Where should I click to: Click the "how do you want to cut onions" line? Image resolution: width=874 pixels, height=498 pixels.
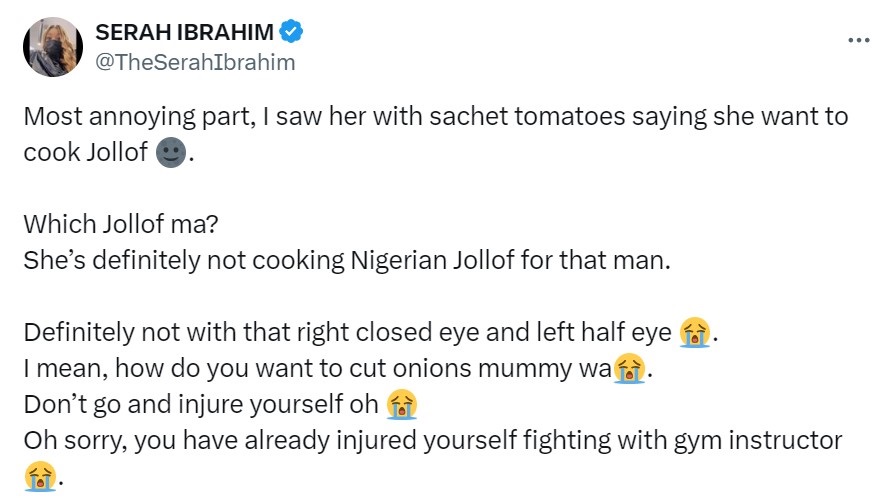[316, 369]
